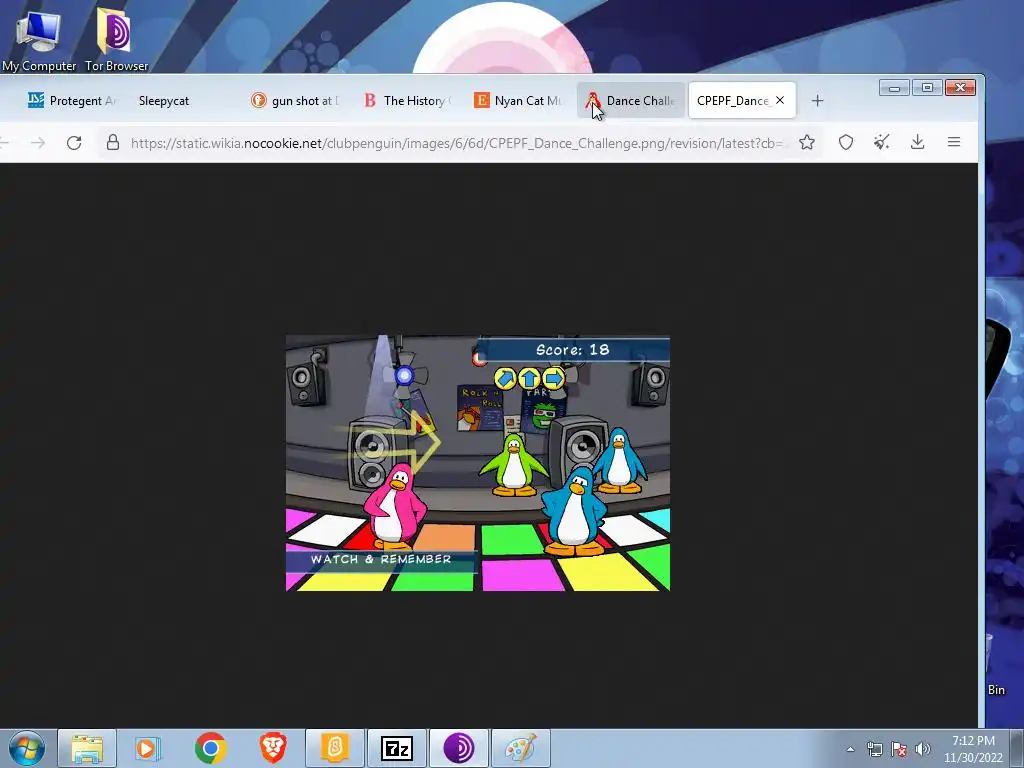1024x768 pixels.
Task: Open the shield security level icon
Action: coord(846,142)
